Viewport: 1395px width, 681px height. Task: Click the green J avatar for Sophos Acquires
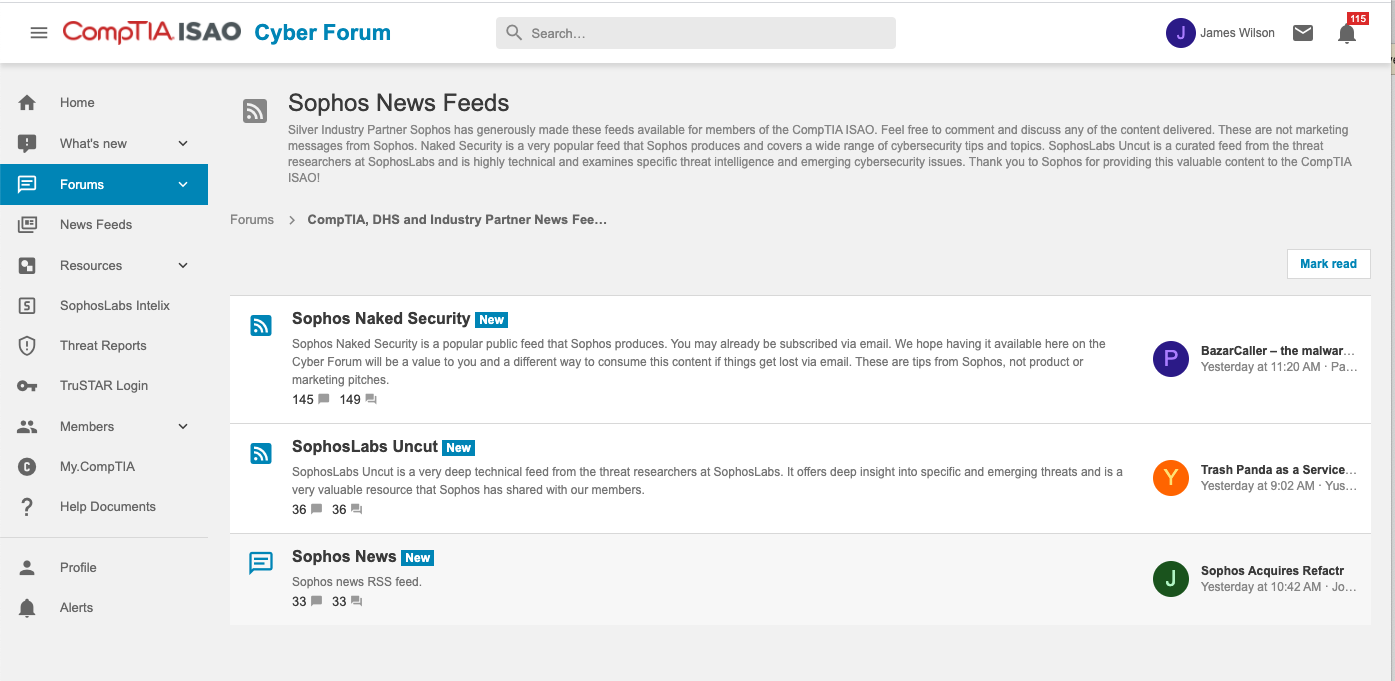(1171, 579)
